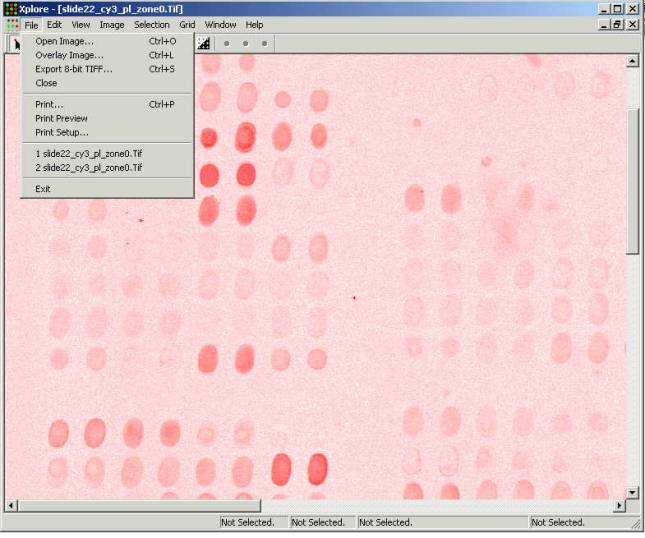
Task: Minimize the inner document window
Action: click(604, 25)
